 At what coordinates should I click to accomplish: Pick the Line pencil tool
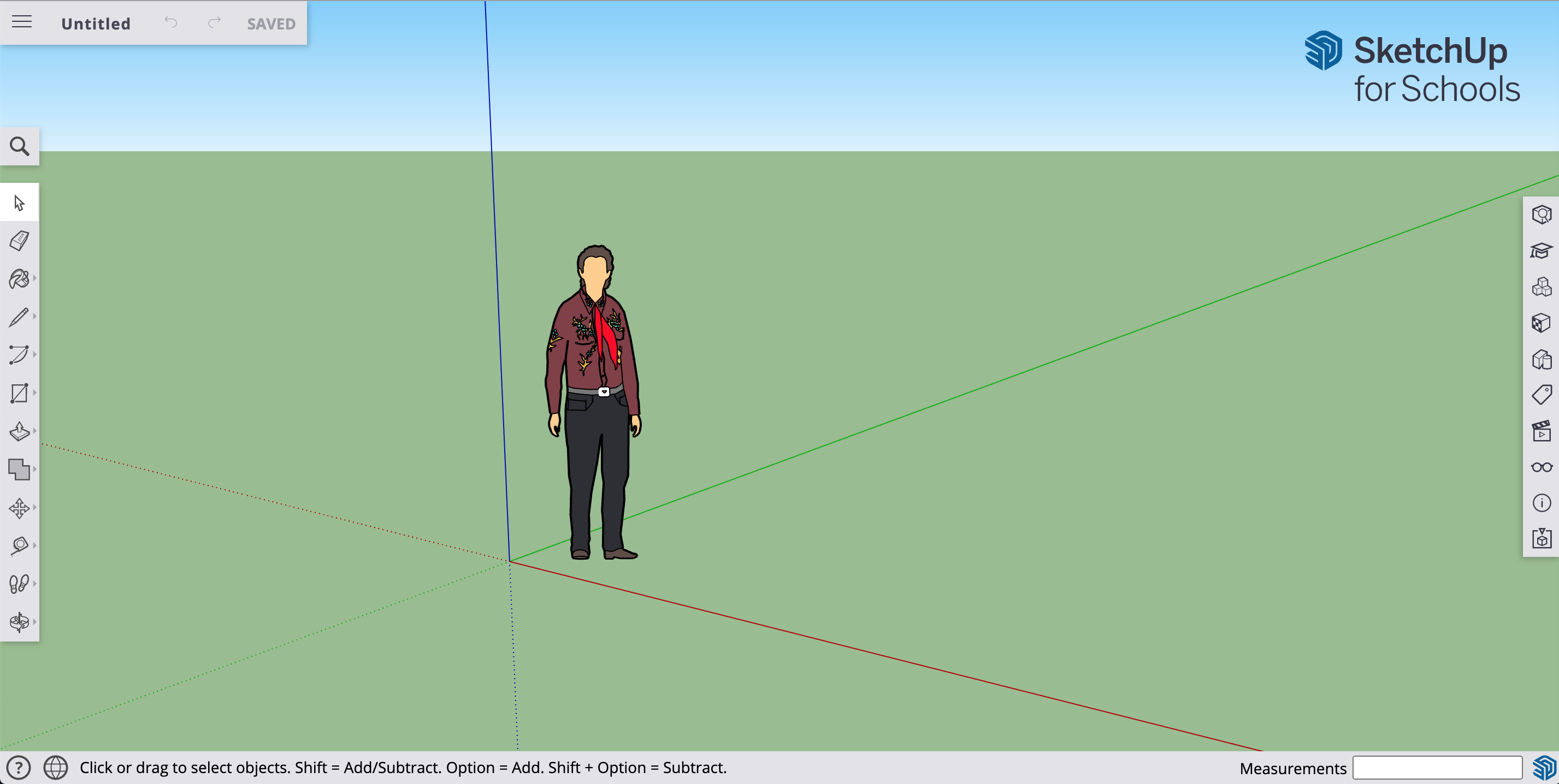(18, 317)
